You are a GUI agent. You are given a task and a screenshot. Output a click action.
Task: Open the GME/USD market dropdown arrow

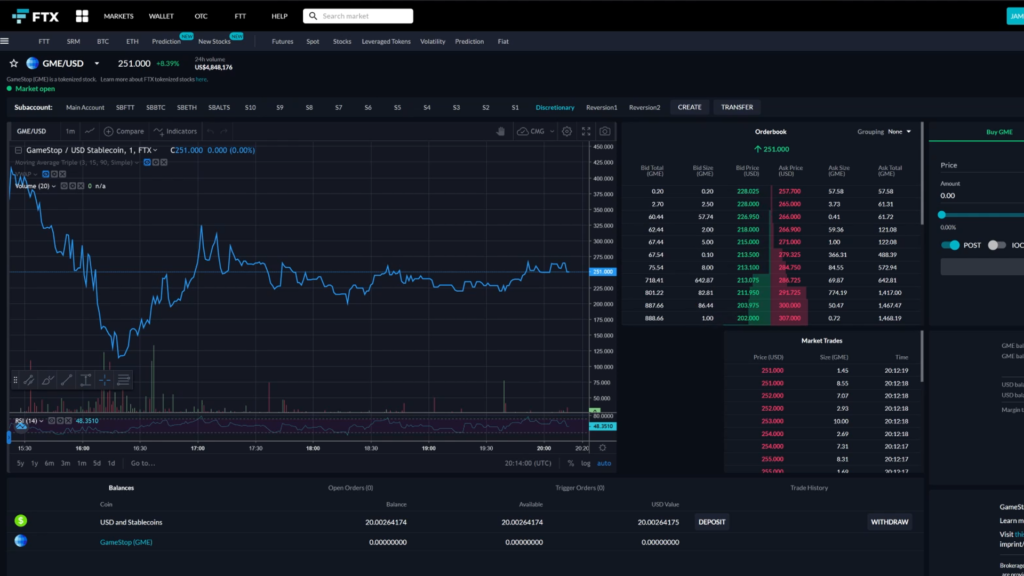point(97,63)
